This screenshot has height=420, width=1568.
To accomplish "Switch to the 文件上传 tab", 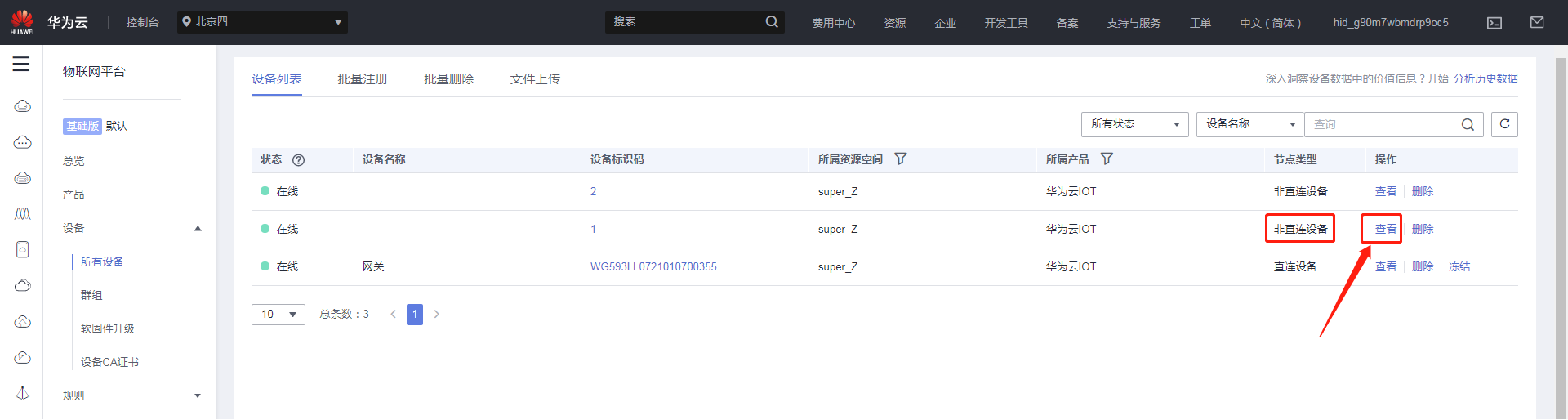I will click(x=535, y=79).
